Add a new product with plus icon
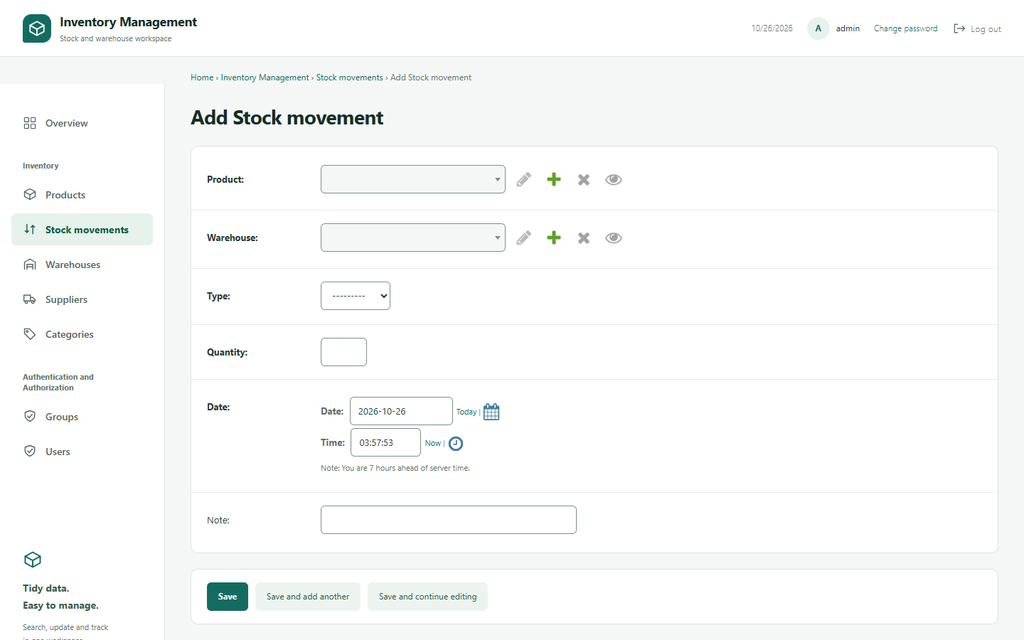This screenshot has height=640, width=1024. [x=554, y=180]
